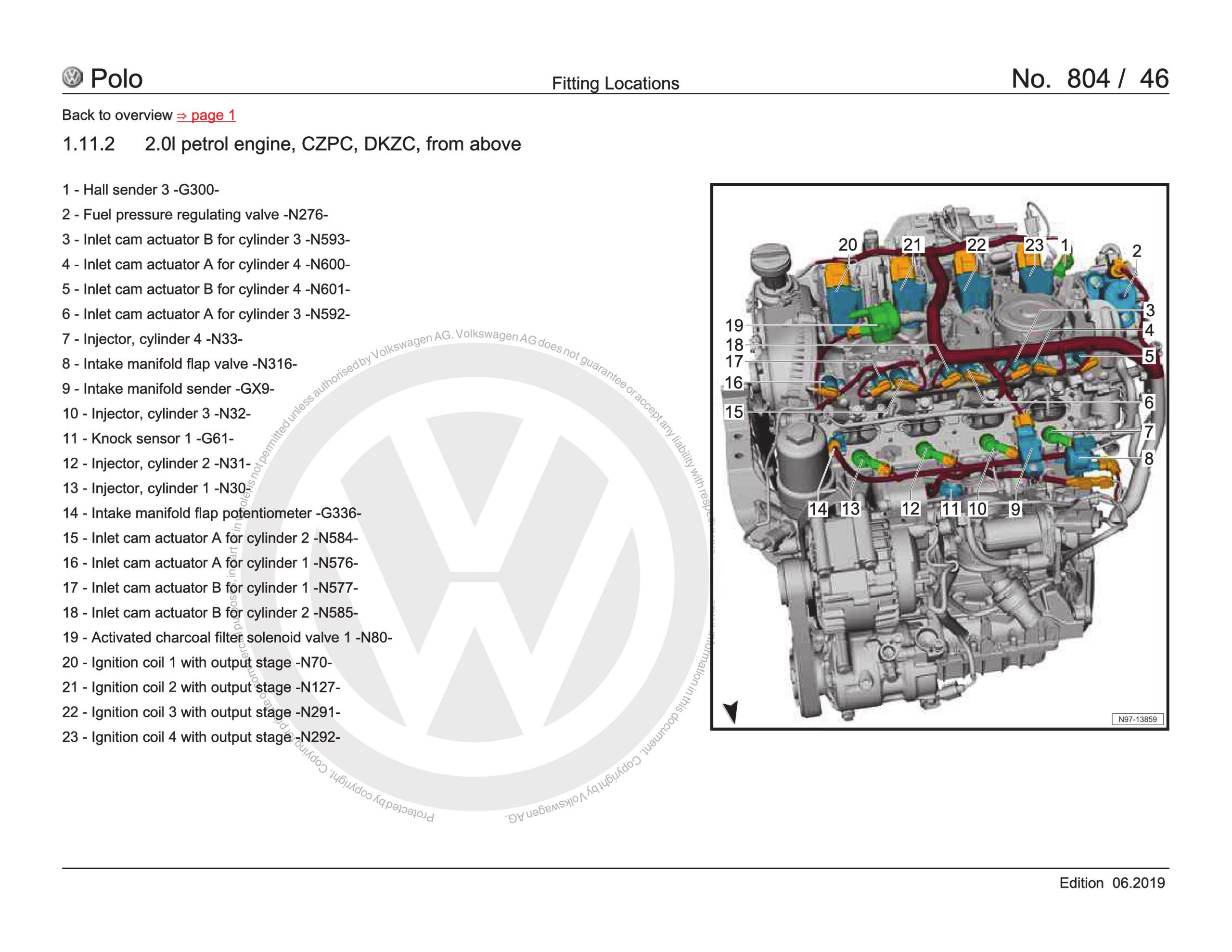Viewport: 1232px width, 952px height.
Task: Click list entry 'Hall sender 3 -G300-'
Action: [x=141, y=190]
